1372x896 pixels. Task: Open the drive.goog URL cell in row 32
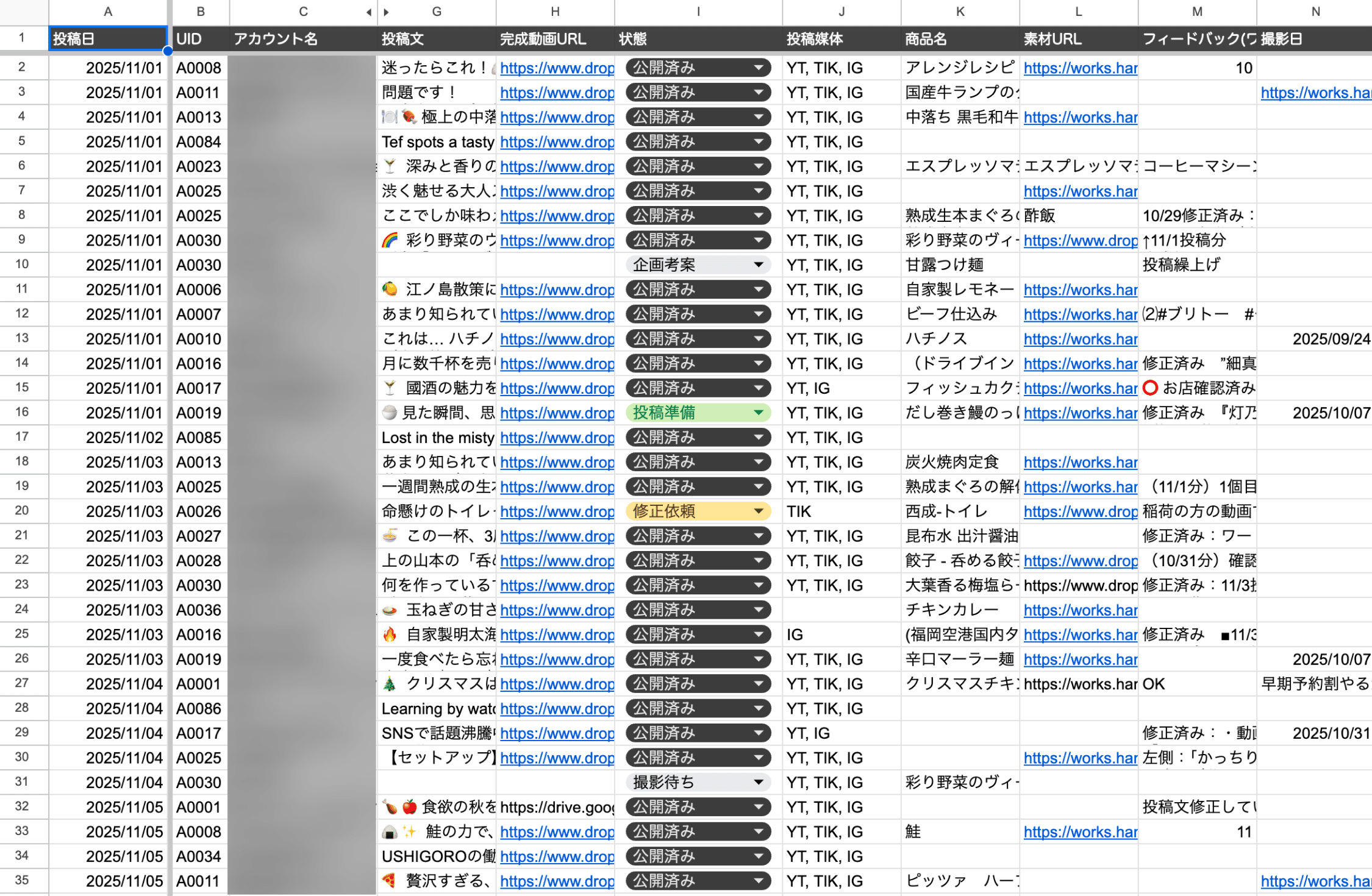[x=557, y=808]
